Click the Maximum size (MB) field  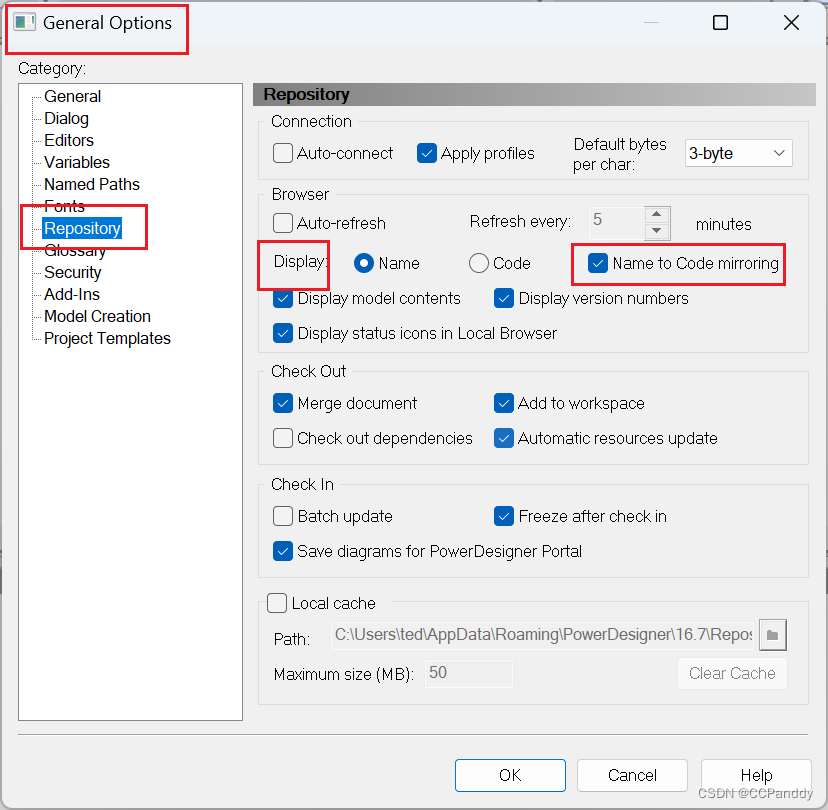coord(469,673)
